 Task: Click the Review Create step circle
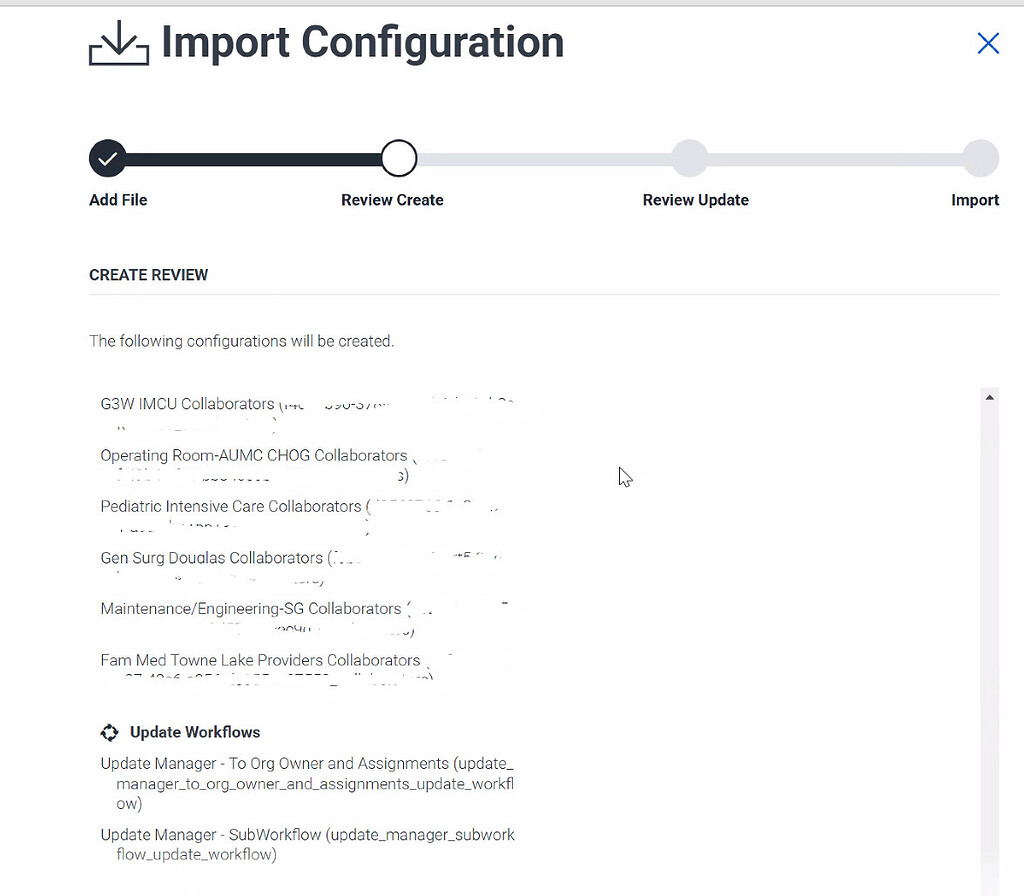398,158
